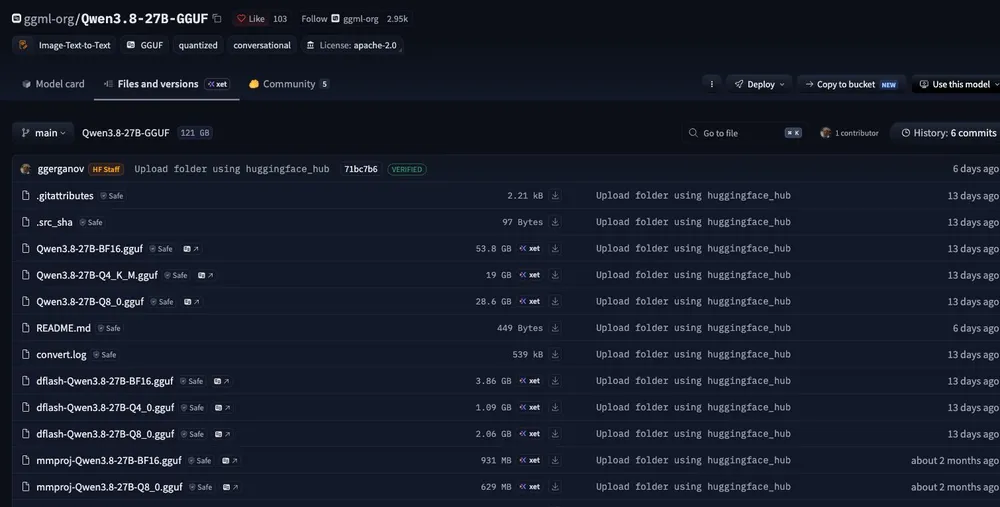Go to the ggml-org organization in title
The width and height of the screenshot is (1000, 507).
point(48,18)
